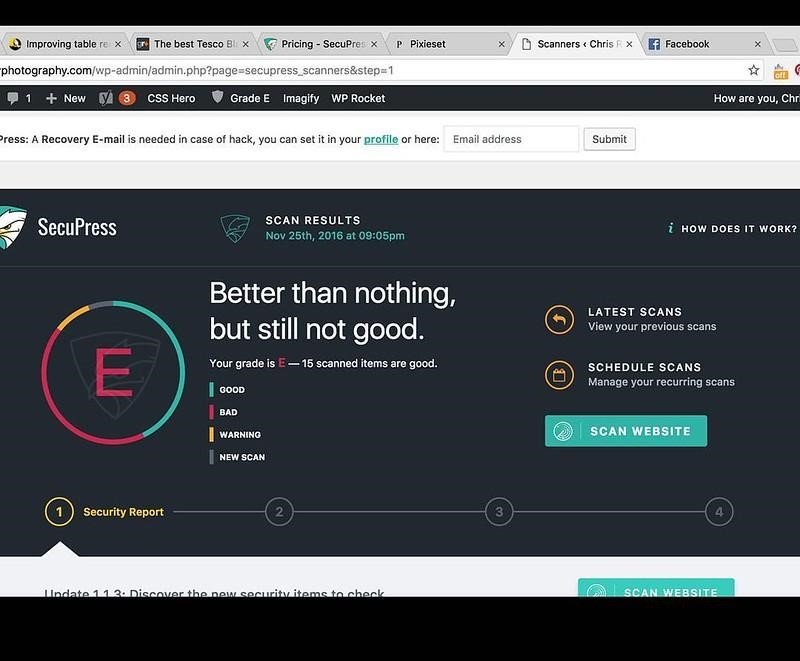Open CSS Hero from admin bar

[x=171, y=98]
